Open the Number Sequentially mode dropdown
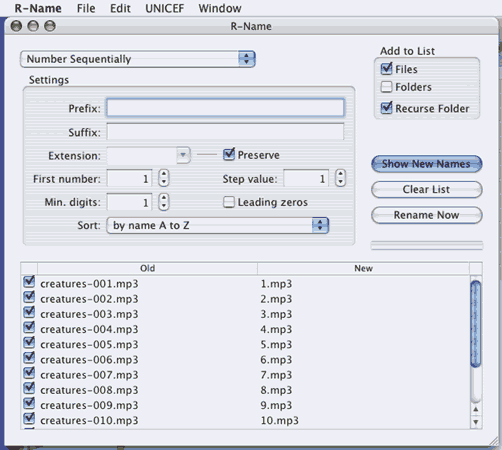Screen dimensions: 502x450 [137, 59]
